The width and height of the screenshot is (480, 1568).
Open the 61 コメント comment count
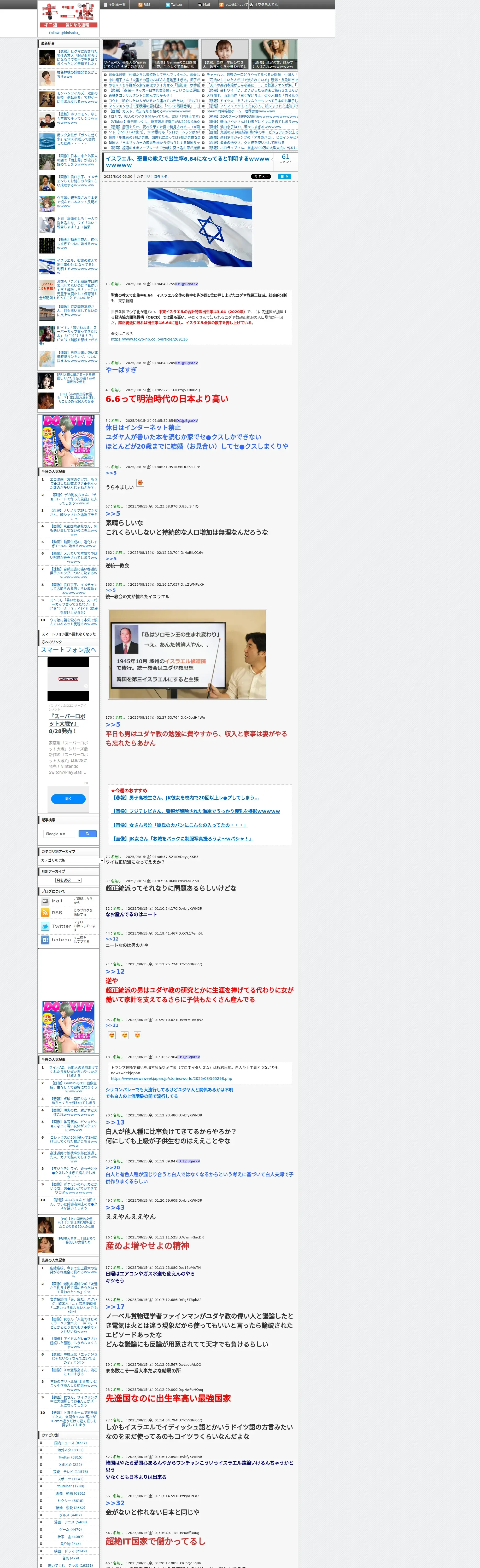[x=285, y=159]
